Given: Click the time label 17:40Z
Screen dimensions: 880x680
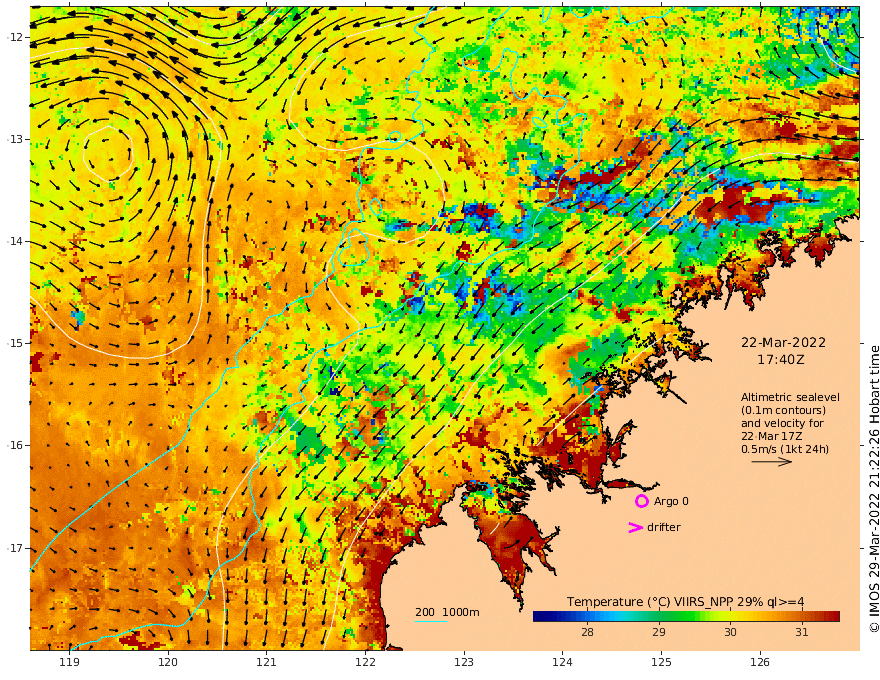Looking at the screenshot, I should pyautogui.click(x=781, y=360).
